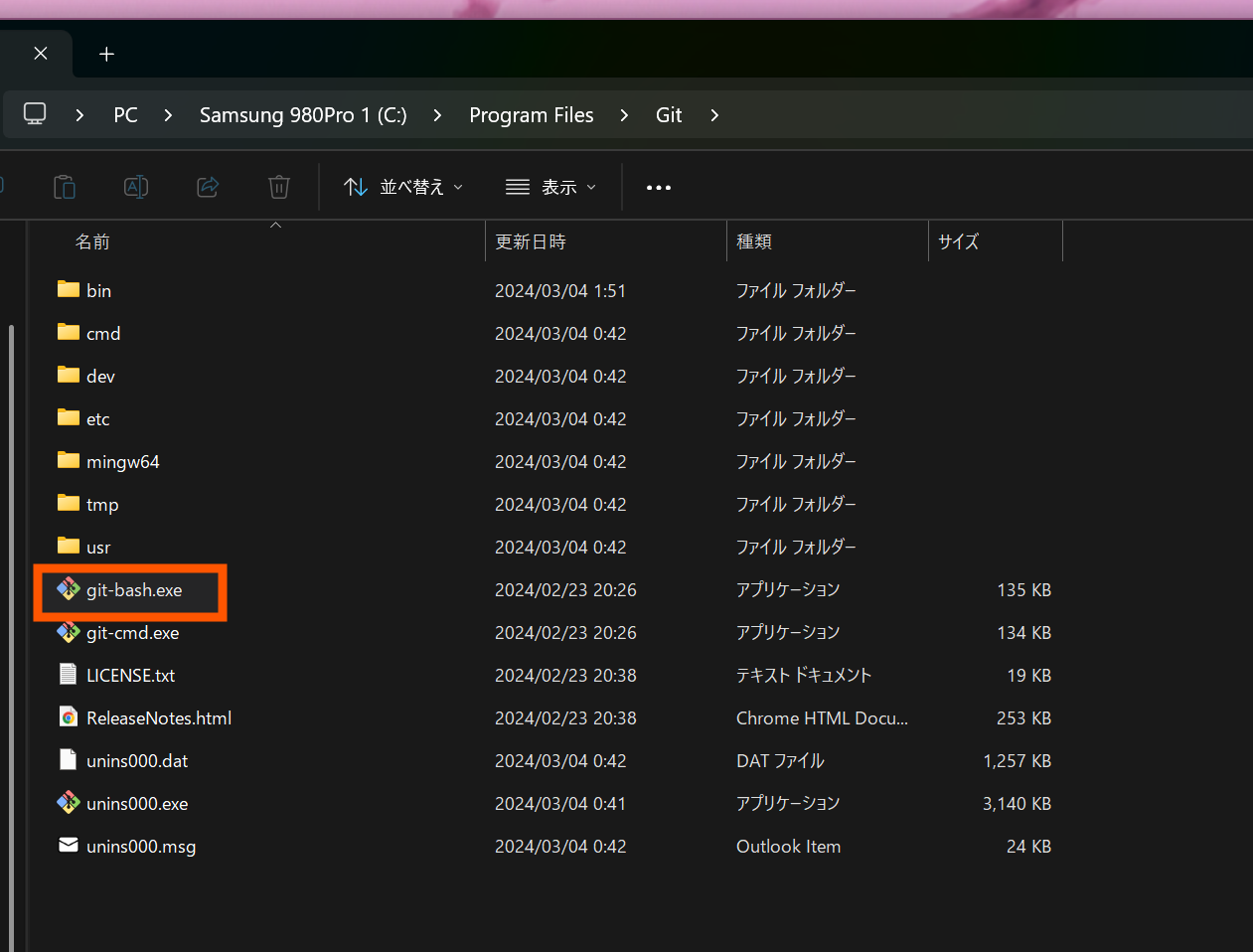Select the LICENSE.txt file name

130,675
